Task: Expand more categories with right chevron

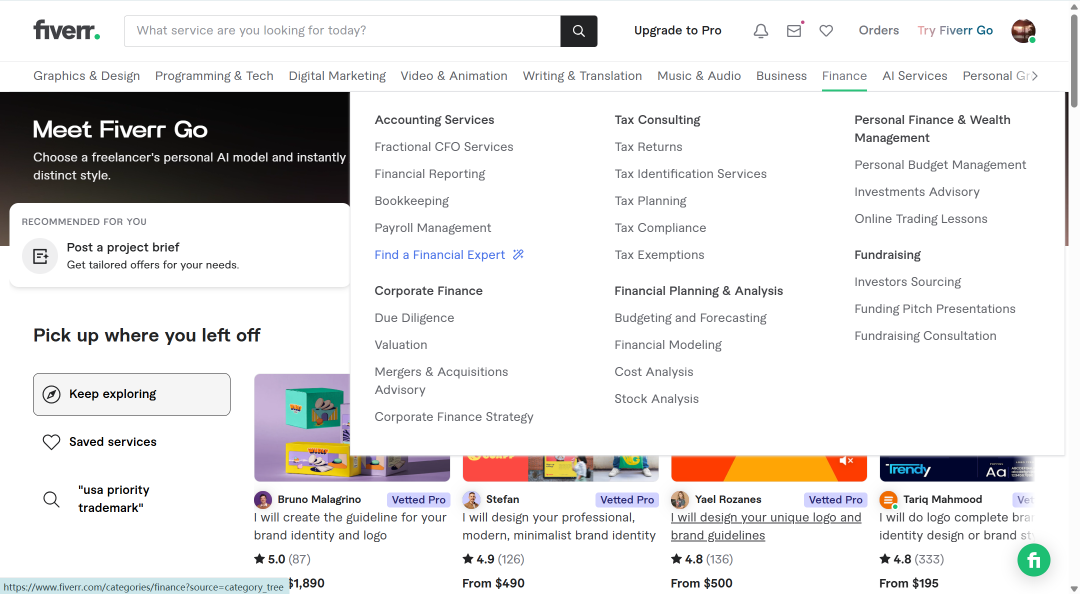Action: click(x=1035, y=76)
